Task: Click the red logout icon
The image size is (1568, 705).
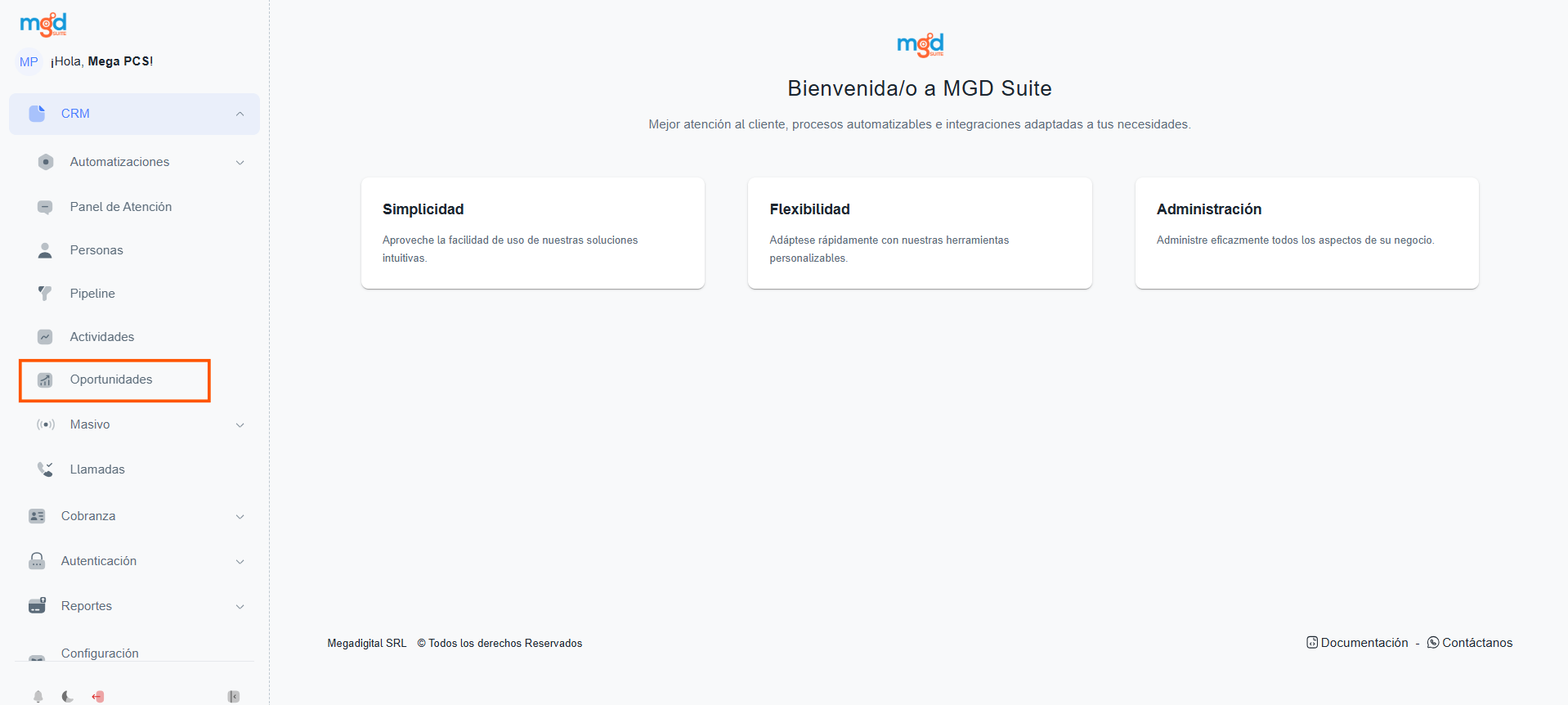Action: tap(98, 696)
